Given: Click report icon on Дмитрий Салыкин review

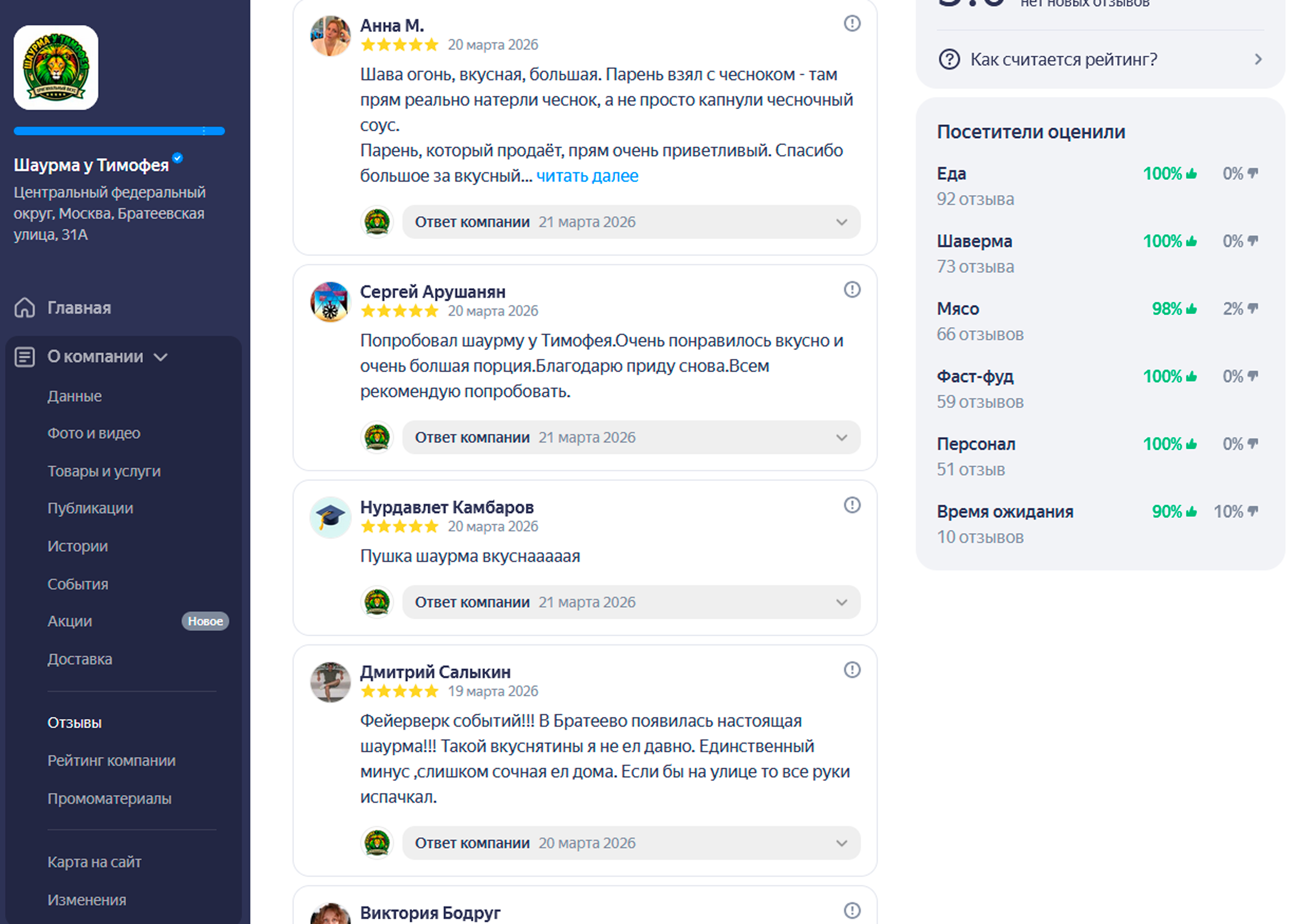Looking at the screenshot, I should 852,670.
